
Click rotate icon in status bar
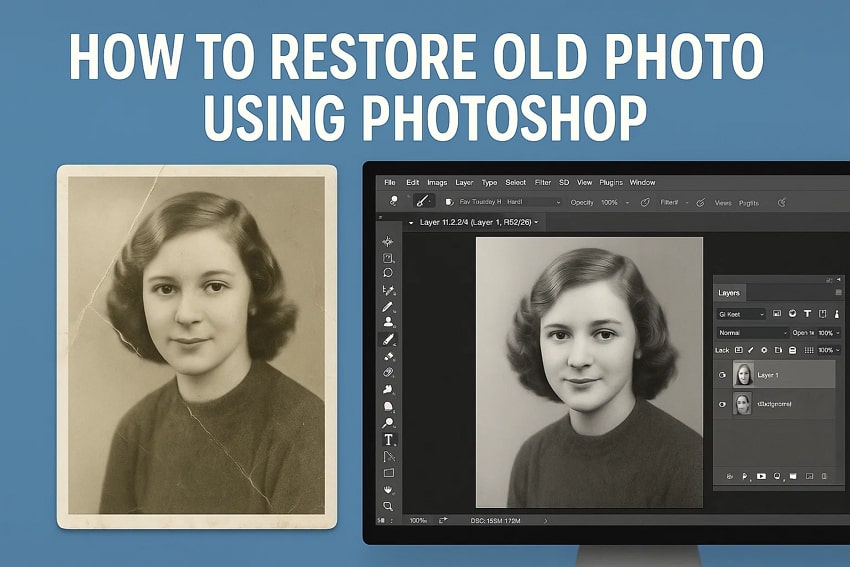[x=443, y=520]
